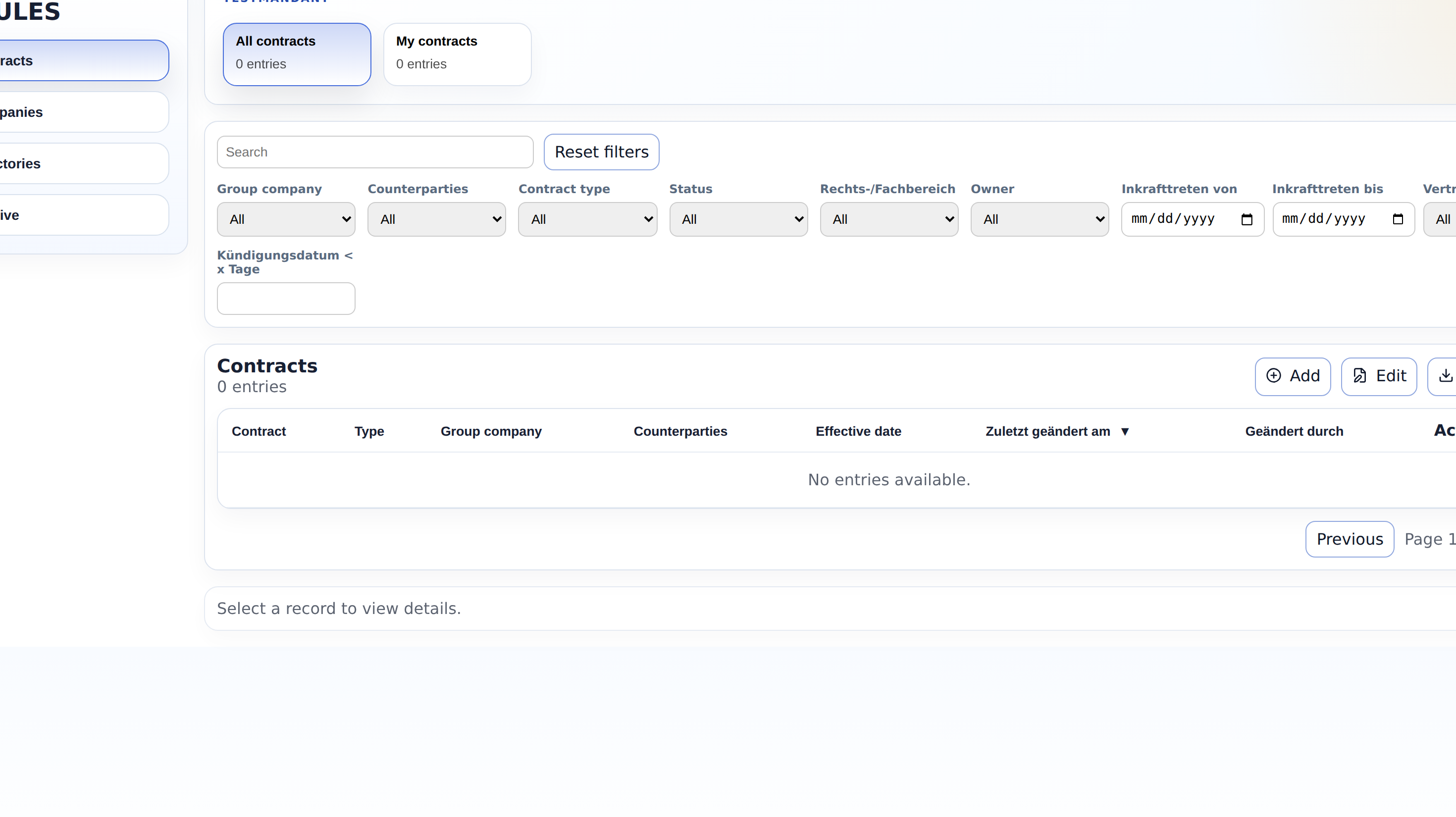Sort by the Effective date column header
Image resolution: width=1456 pixels, height=817 pixels.
coord(859,432)
